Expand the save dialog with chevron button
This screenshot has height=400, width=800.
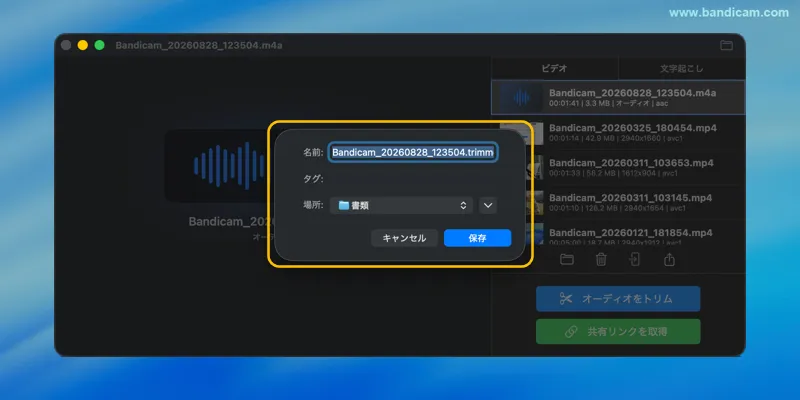point(488,205)
